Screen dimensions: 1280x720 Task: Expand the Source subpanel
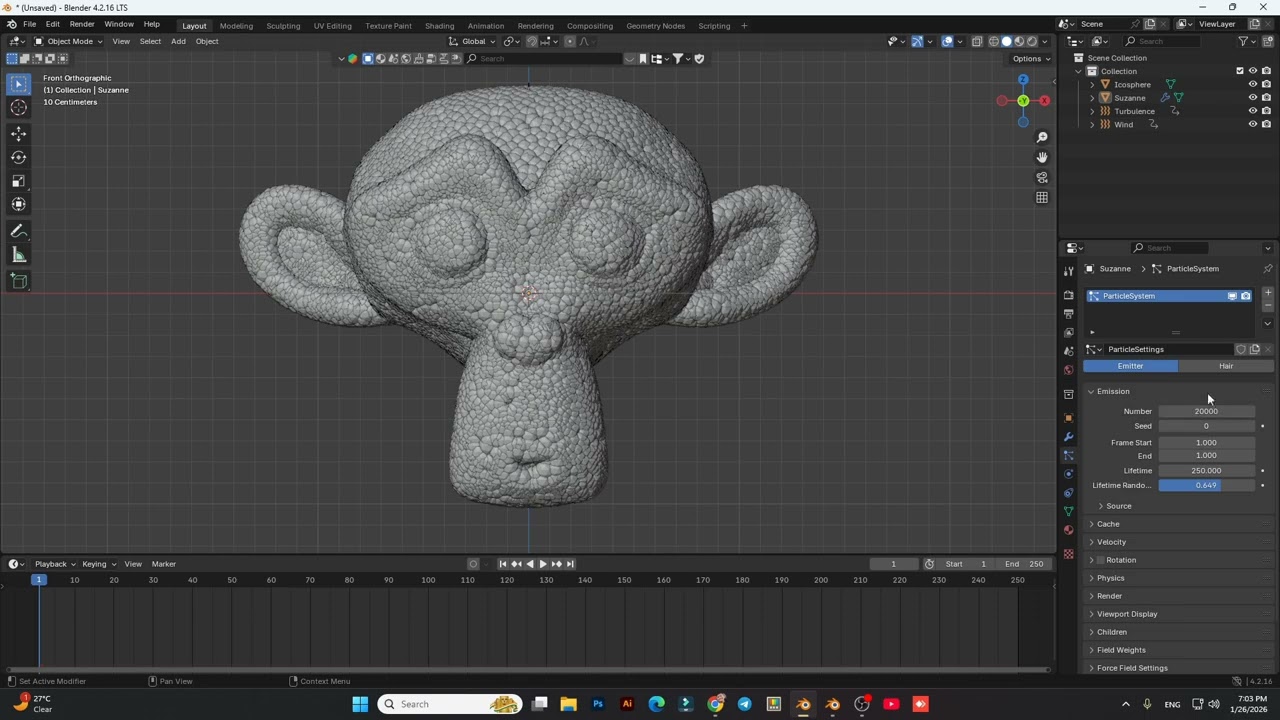click(1118, 506)
